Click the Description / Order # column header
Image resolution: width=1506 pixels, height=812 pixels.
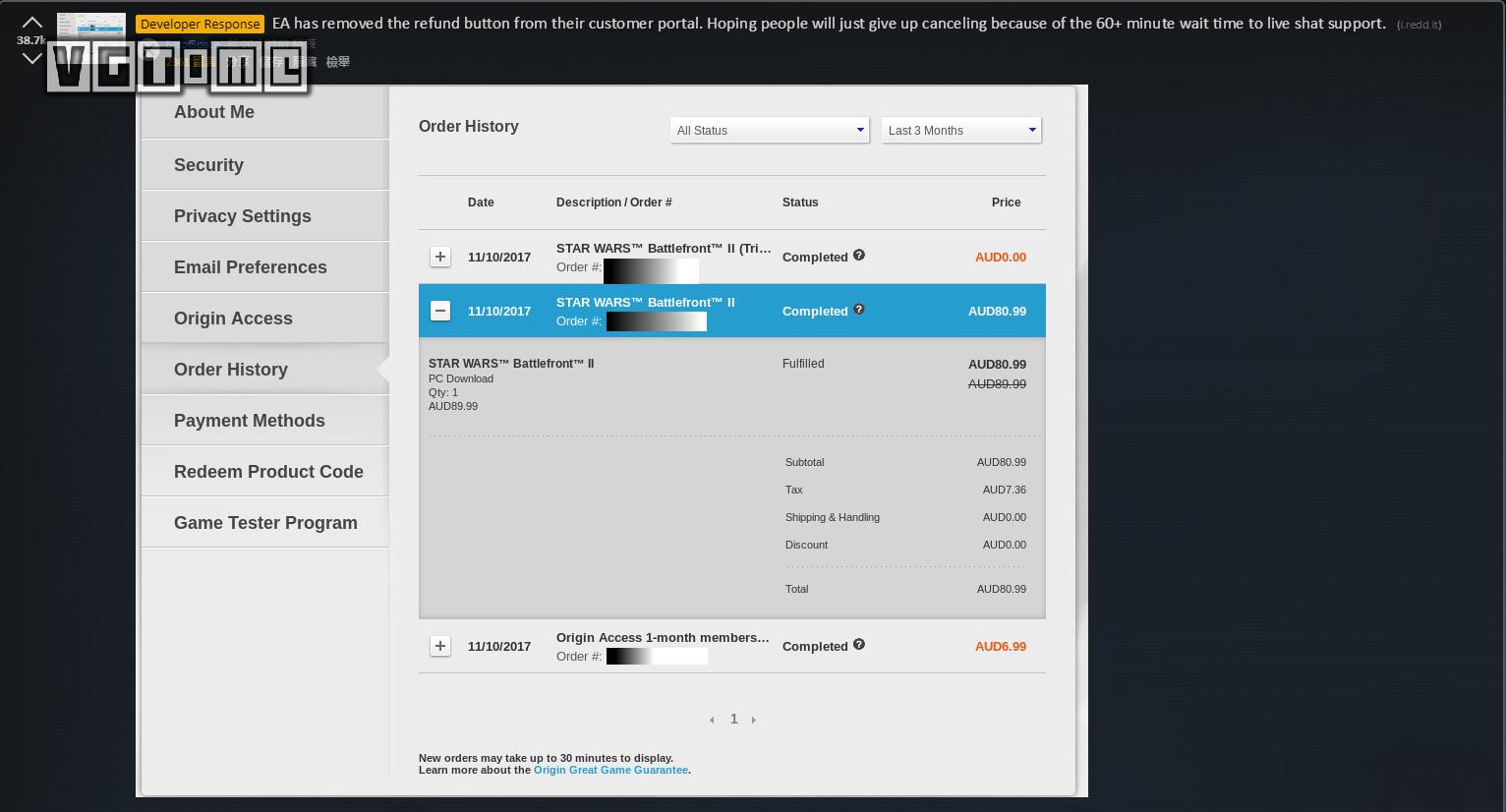[x=614, y=203]
